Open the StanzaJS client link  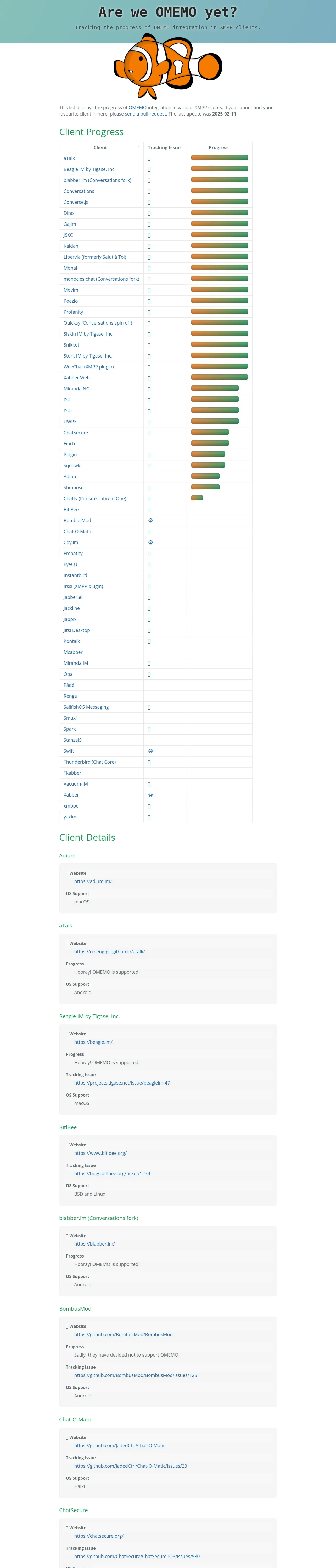(72, 740)
